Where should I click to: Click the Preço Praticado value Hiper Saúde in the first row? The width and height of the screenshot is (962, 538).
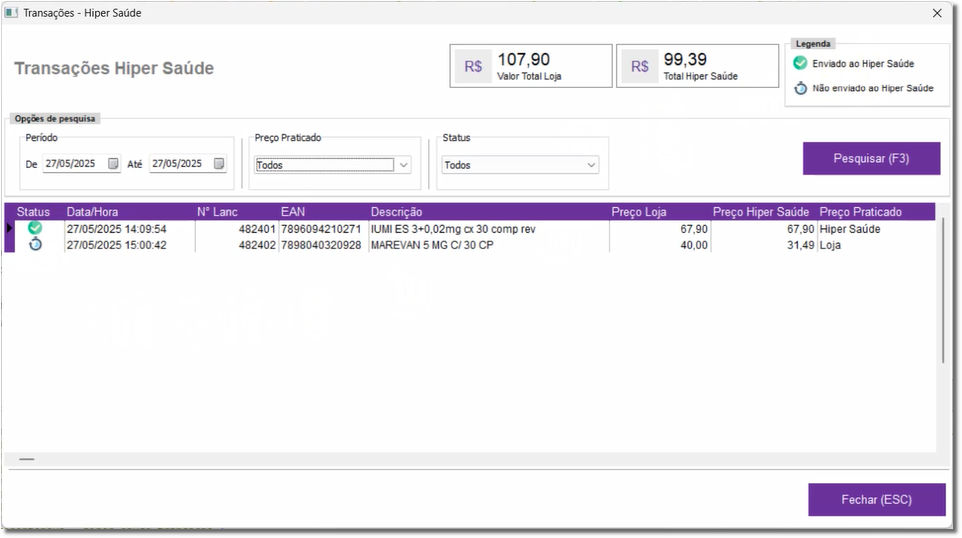(850, 229)
